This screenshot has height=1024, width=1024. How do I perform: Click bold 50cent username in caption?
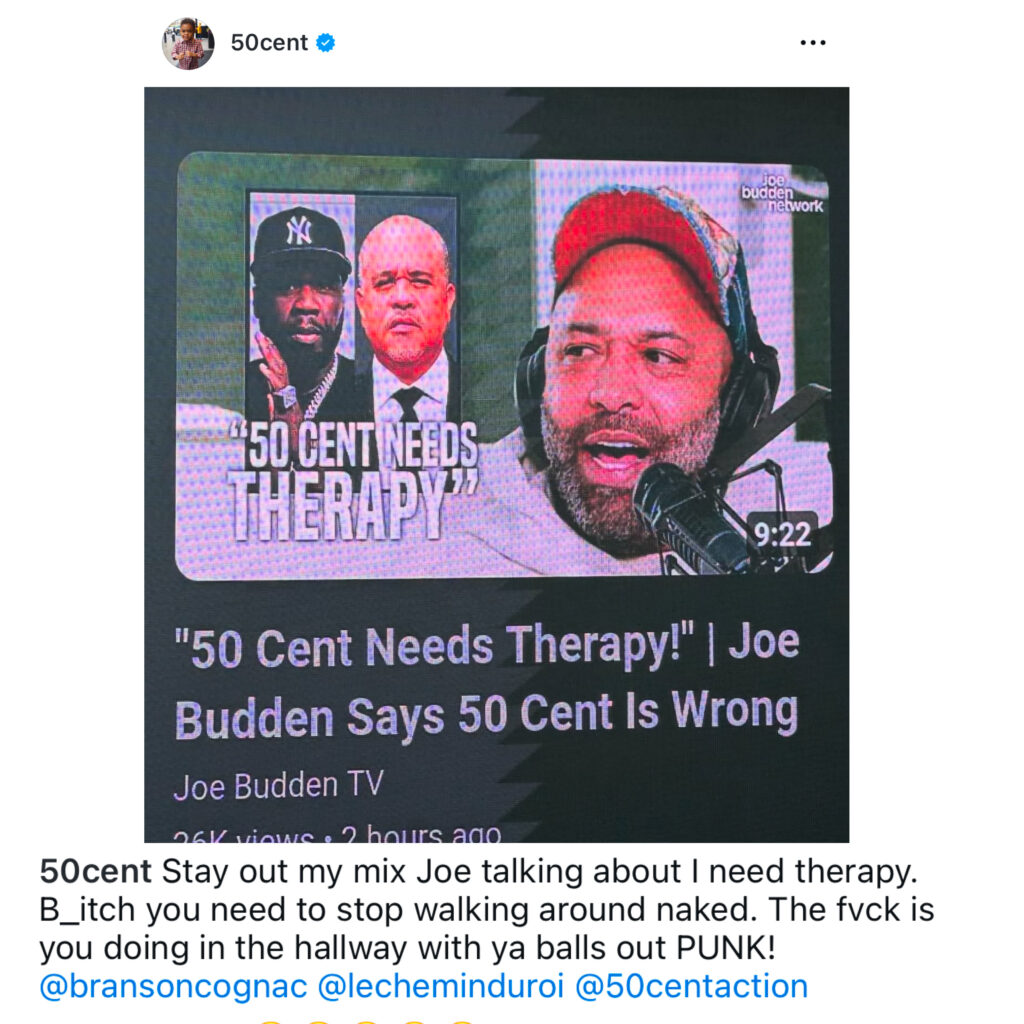coord(95,871)
